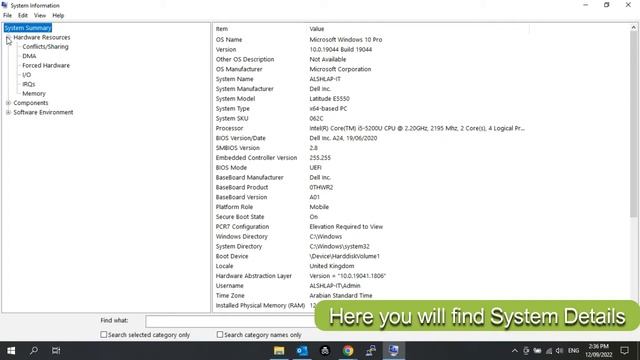The width and height of the screenshot is (640, 360).
Task: Open the View menu
Action: tap(40, 16)
